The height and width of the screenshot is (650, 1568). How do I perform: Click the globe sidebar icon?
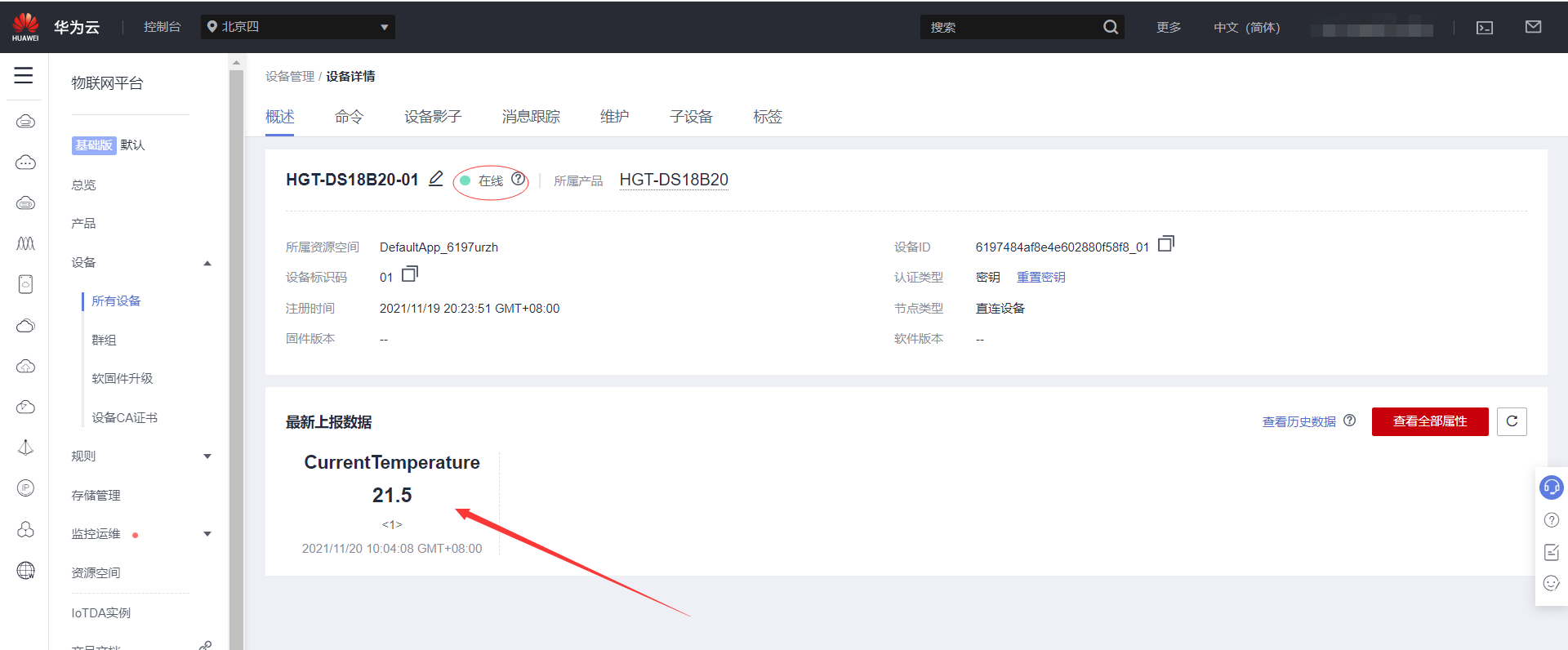pyautogui.click(x=25, y=570)
